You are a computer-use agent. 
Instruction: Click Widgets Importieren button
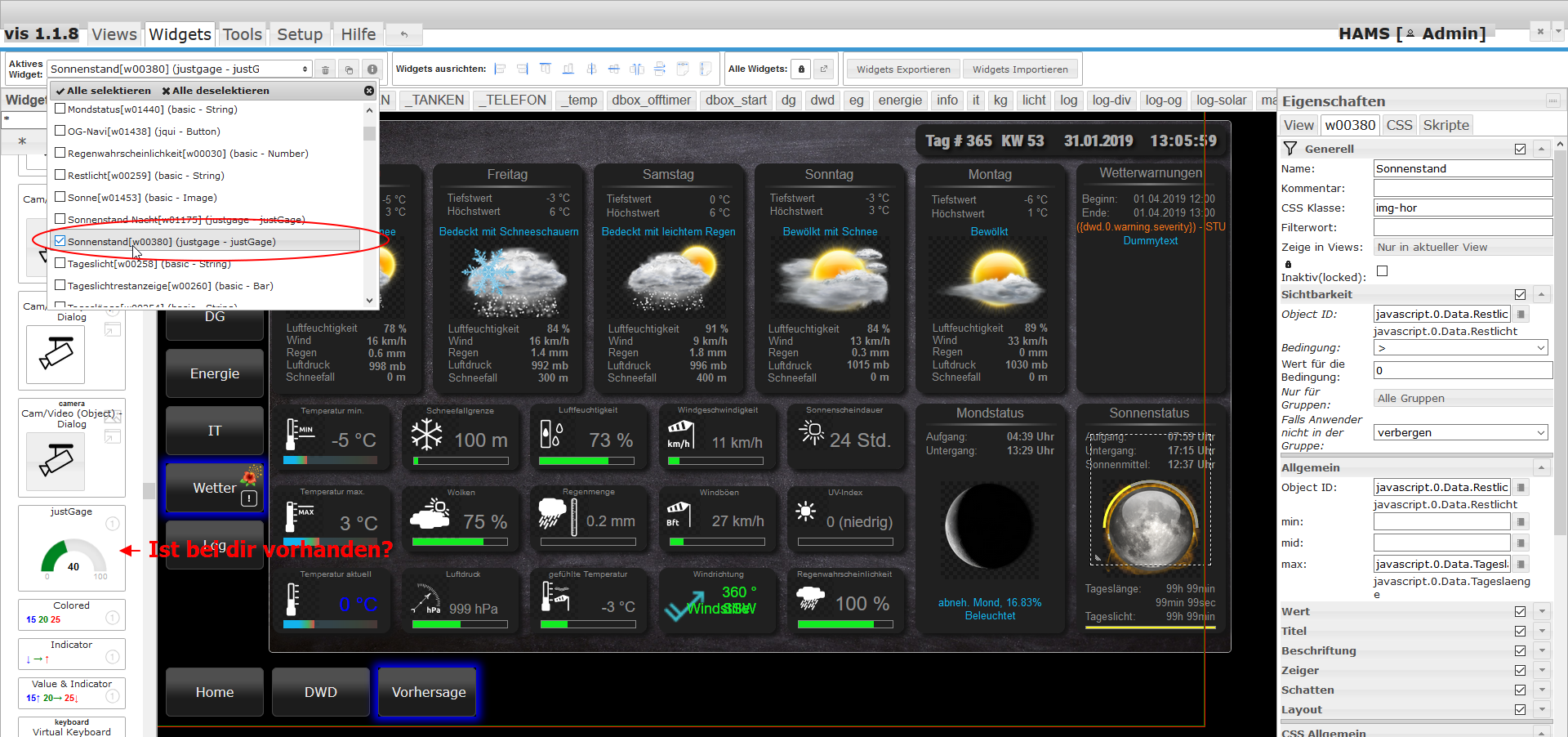(1020, 69)
